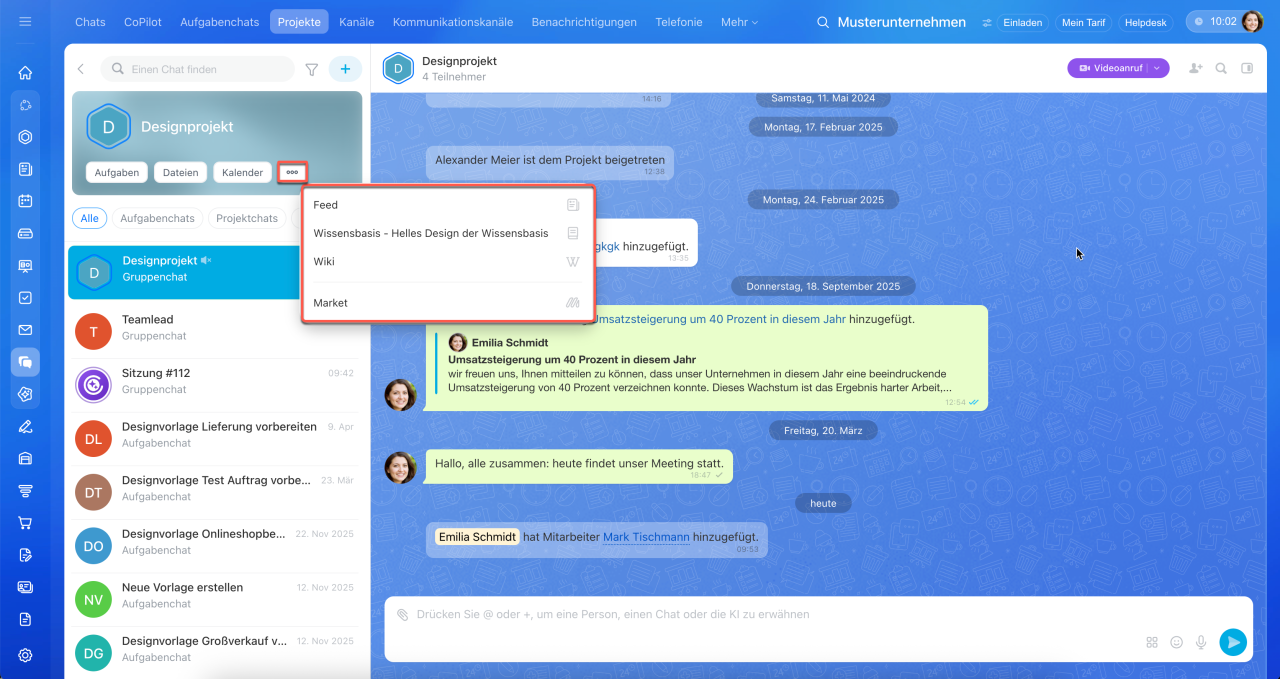The image size is (1280, 679).
Task: Select Wissensbasis - Helles Design der Wissensbasis
Action: [448, 233]
